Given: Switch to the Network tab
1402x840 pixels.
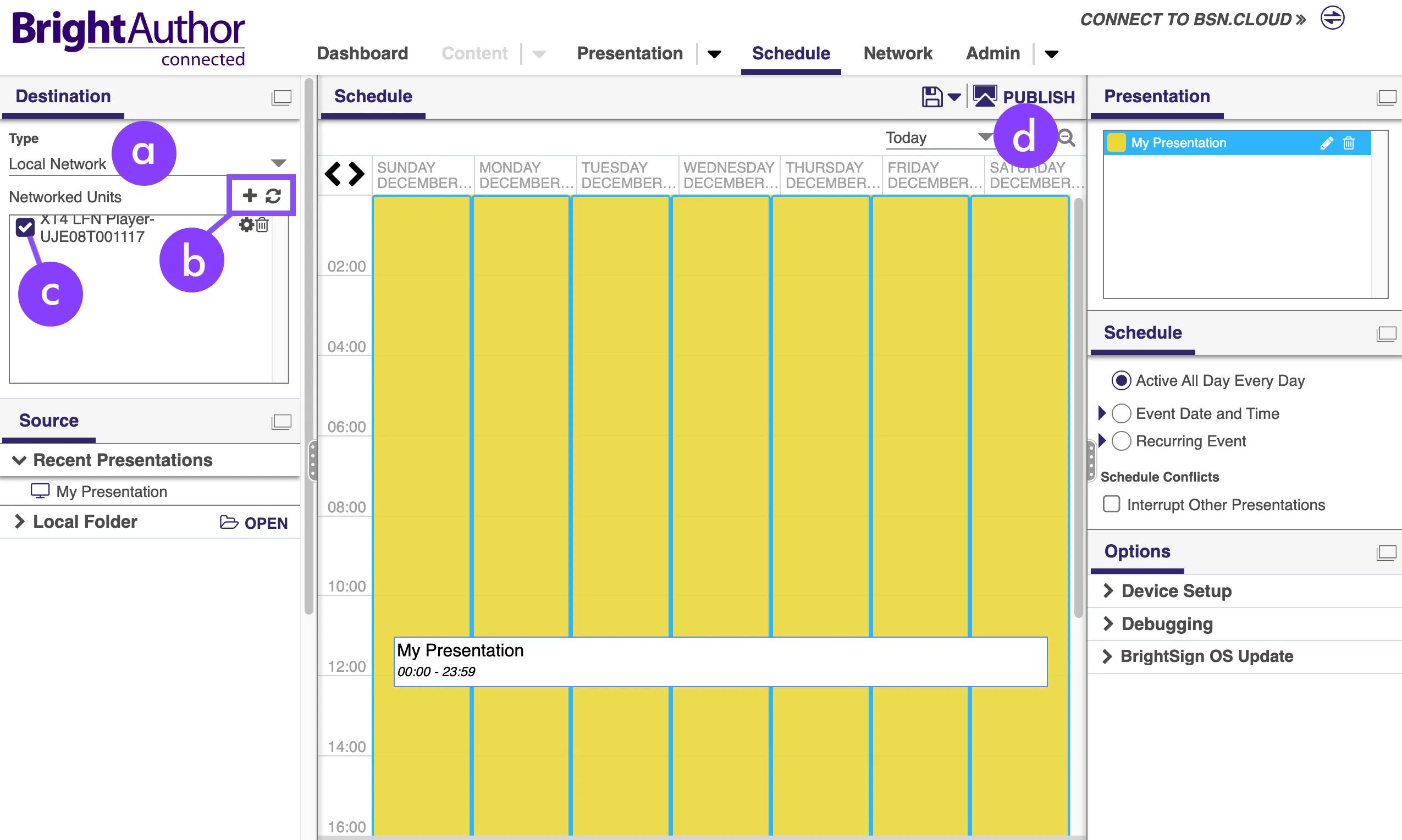Looking at the screenshot, I should coord(898,53).
